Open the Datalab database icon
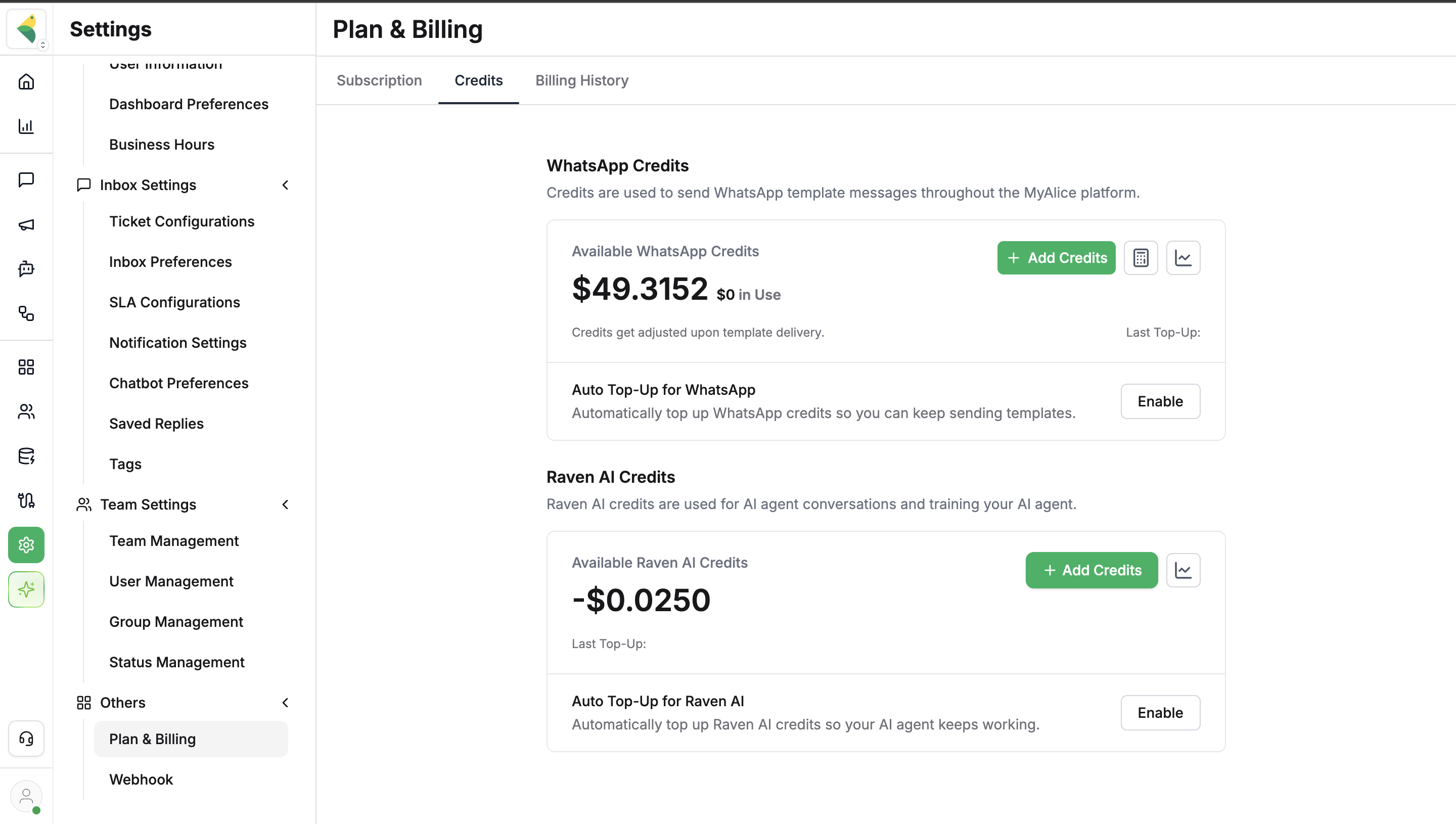Viewport: 1456px width, 824px height. (26, 455)
